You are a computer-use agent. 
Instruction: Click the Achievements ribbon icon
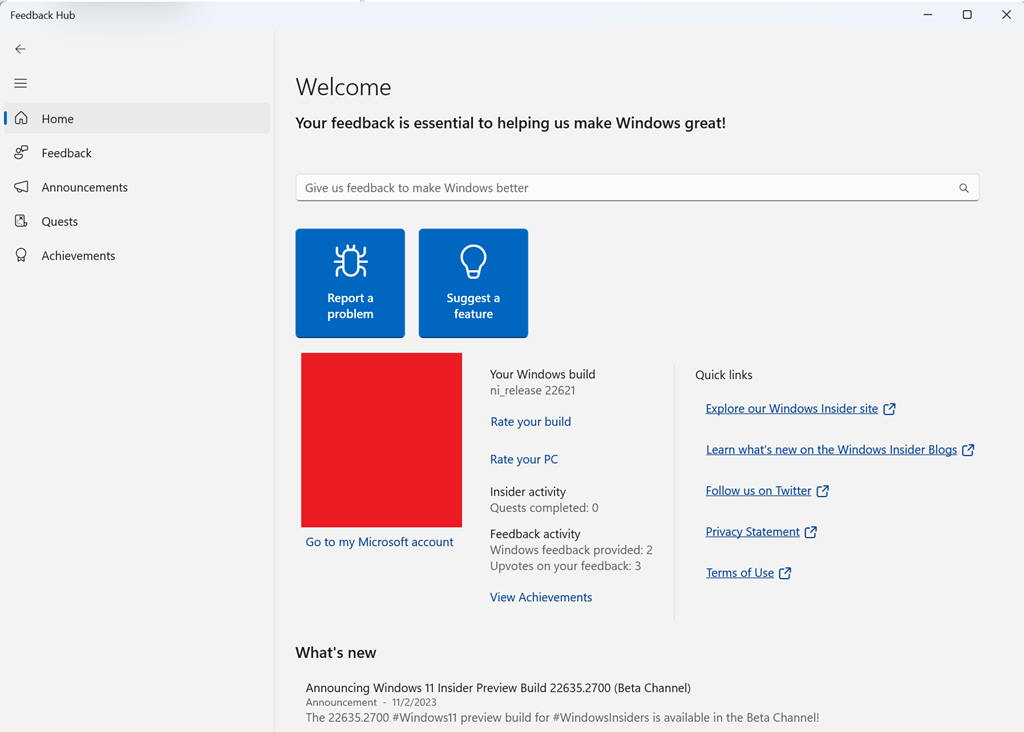[x=21, y=256]
